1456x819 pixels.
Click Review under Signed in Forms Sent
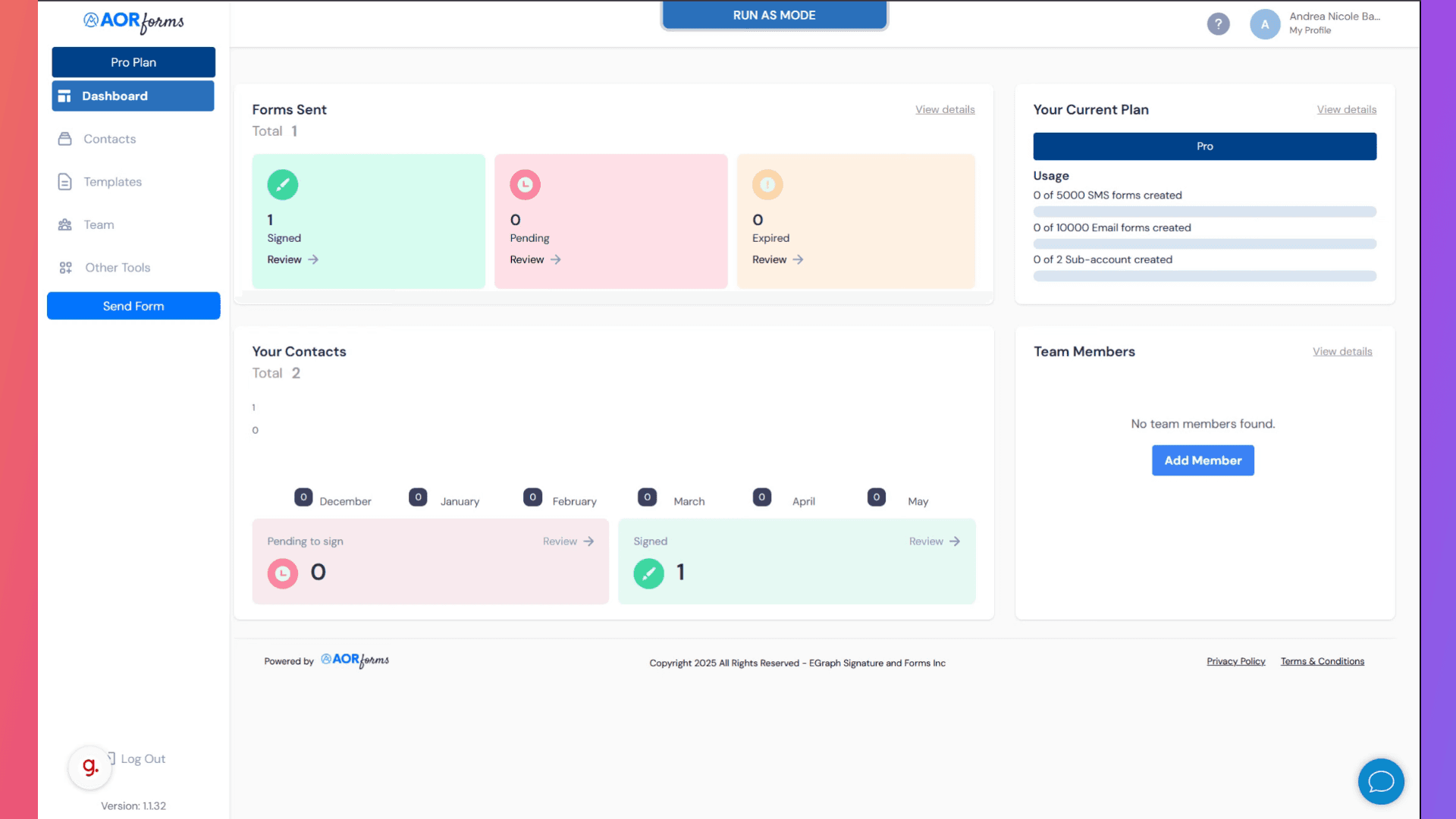pyautogui.click(x=284, y=259)
